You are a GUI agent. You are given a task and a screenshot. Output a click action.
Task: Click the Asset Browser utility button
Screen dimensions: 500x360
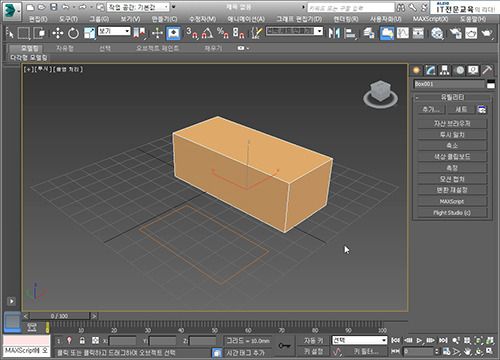point(452,124)
